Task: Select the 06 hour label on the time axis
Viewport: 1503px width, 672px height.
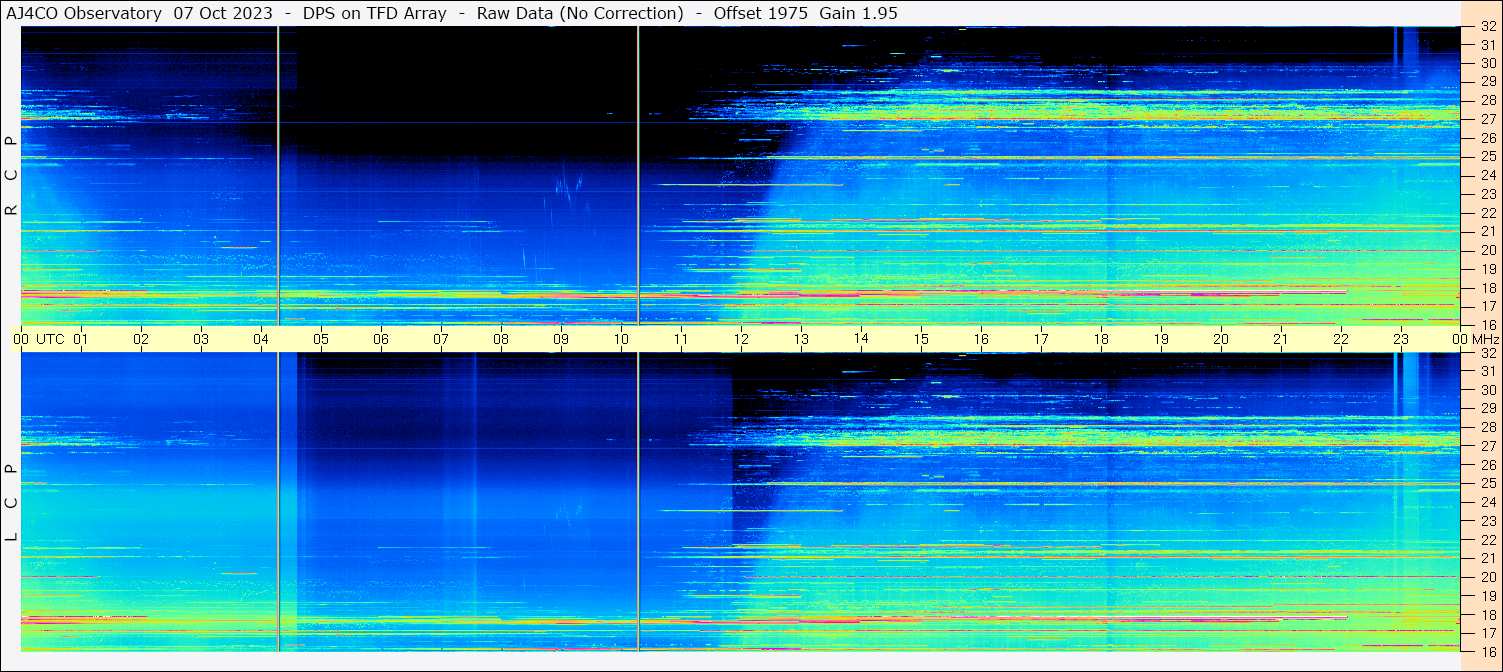Action: 381,339
